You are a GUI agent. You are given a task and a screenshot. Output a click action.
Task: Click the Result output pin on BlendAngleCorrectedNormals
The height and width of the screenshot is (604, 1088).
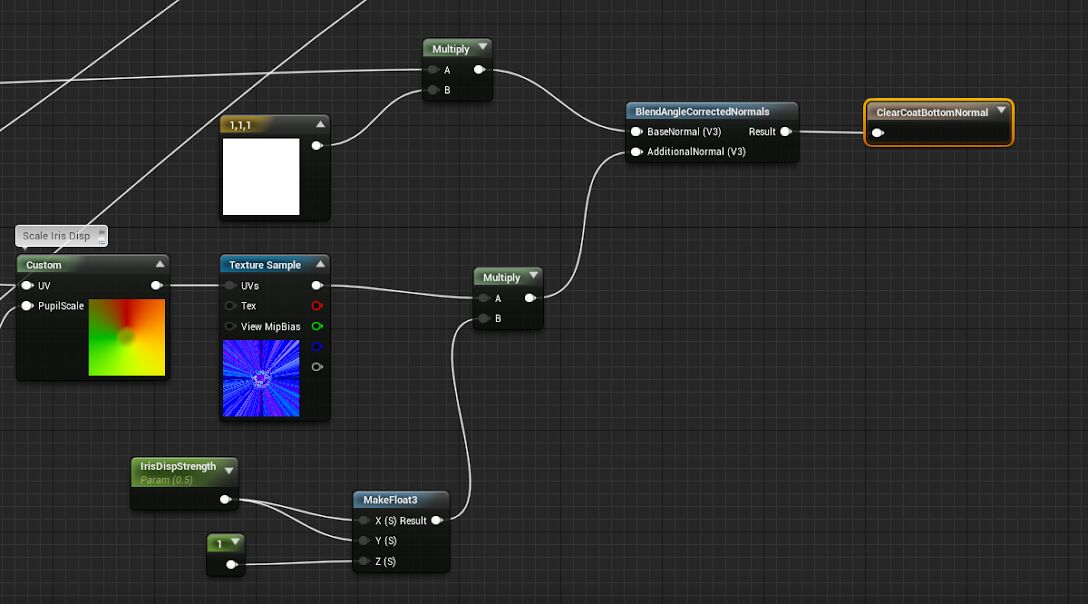pos(786,131)
